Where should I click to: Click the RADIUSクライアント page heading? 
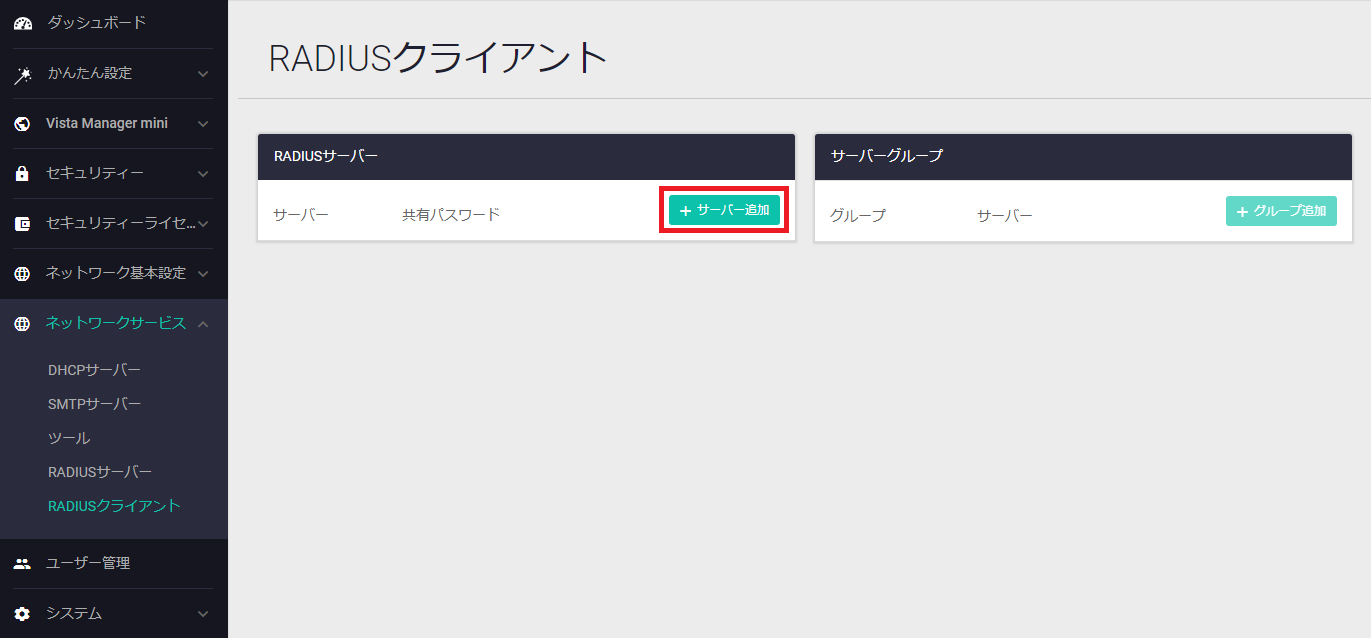point(439,58)
